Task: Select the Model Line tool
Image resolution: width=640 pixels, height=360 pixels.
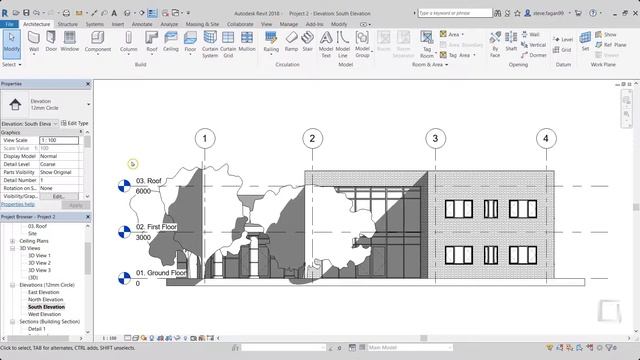Action: (x=343, y=44)
